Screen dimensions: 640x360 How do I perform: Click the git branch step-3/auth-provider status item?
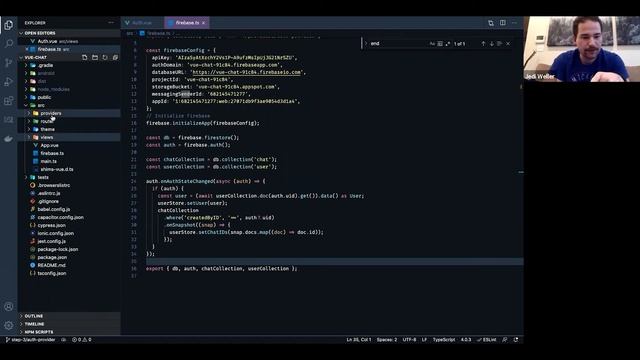click(x=30, y=340)
